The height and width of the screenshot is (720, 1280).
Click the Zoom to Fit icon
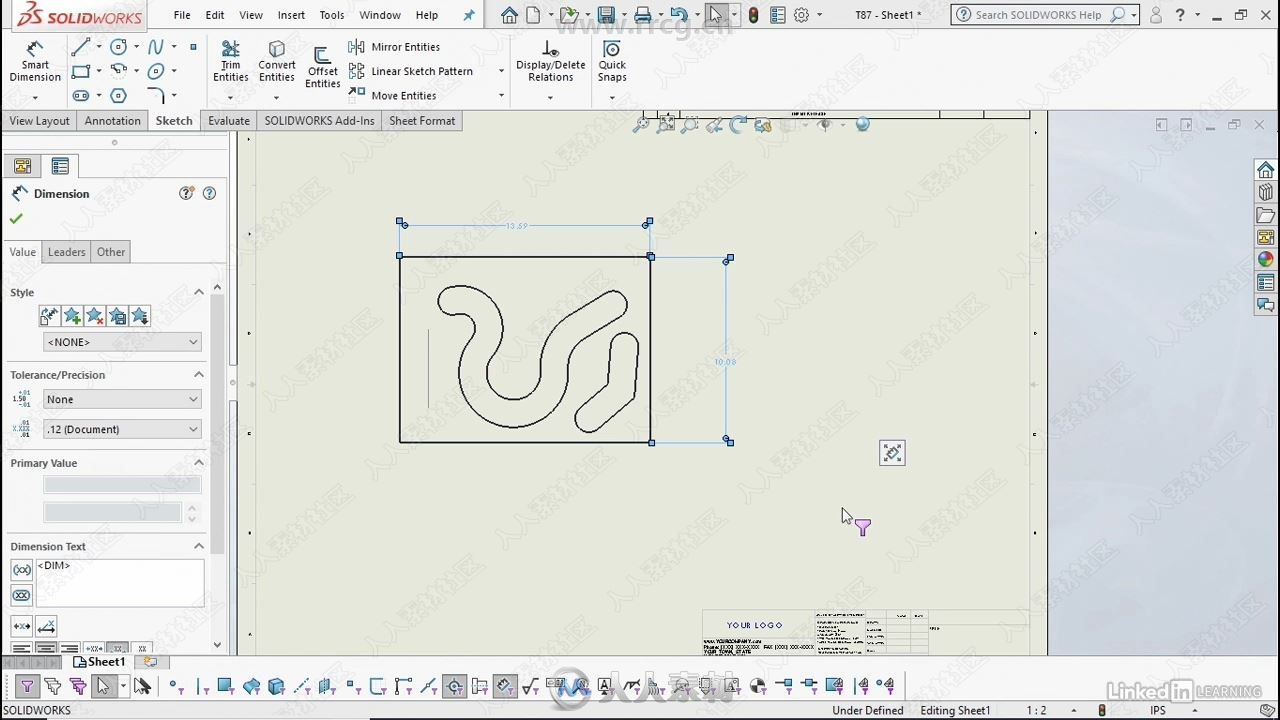pyautogui.click(x=641, y=125)
